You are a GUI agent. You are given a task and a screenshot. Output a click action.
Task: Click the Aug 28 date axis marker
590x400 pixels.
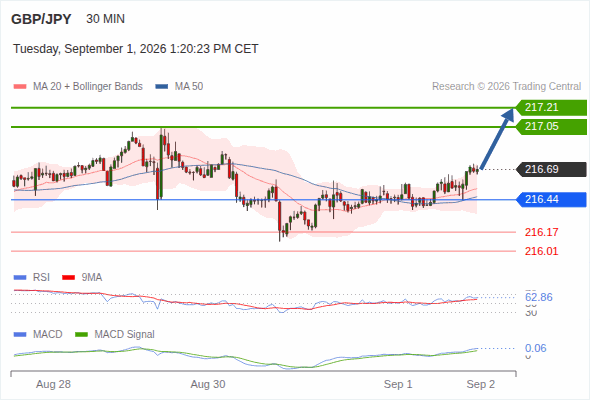[x=53, y=385]
